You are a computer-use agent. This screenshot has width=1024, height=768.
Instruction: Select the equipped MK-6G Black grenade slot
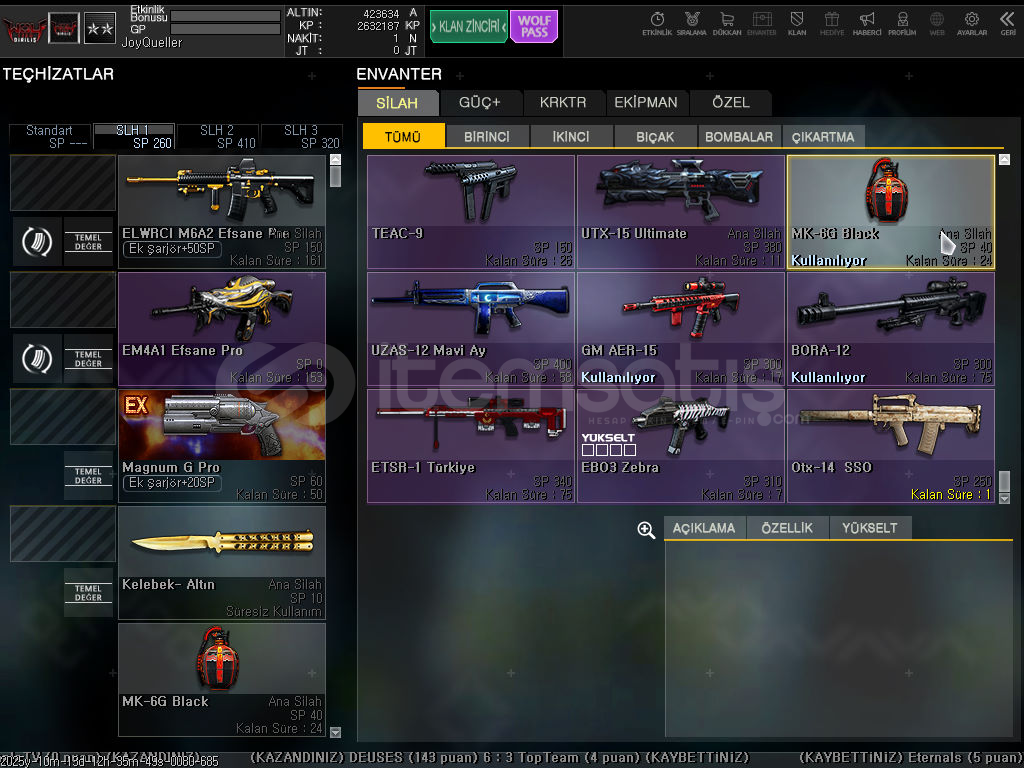222,680
